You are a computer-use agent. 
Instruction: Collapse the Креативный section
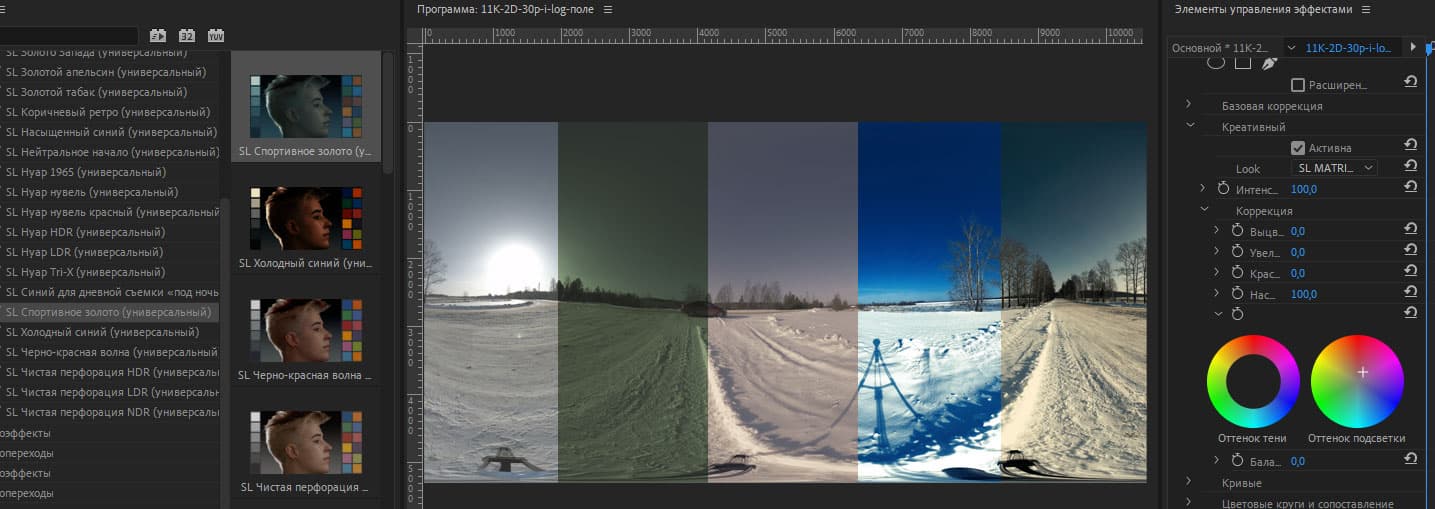(x=1190, y=126)
